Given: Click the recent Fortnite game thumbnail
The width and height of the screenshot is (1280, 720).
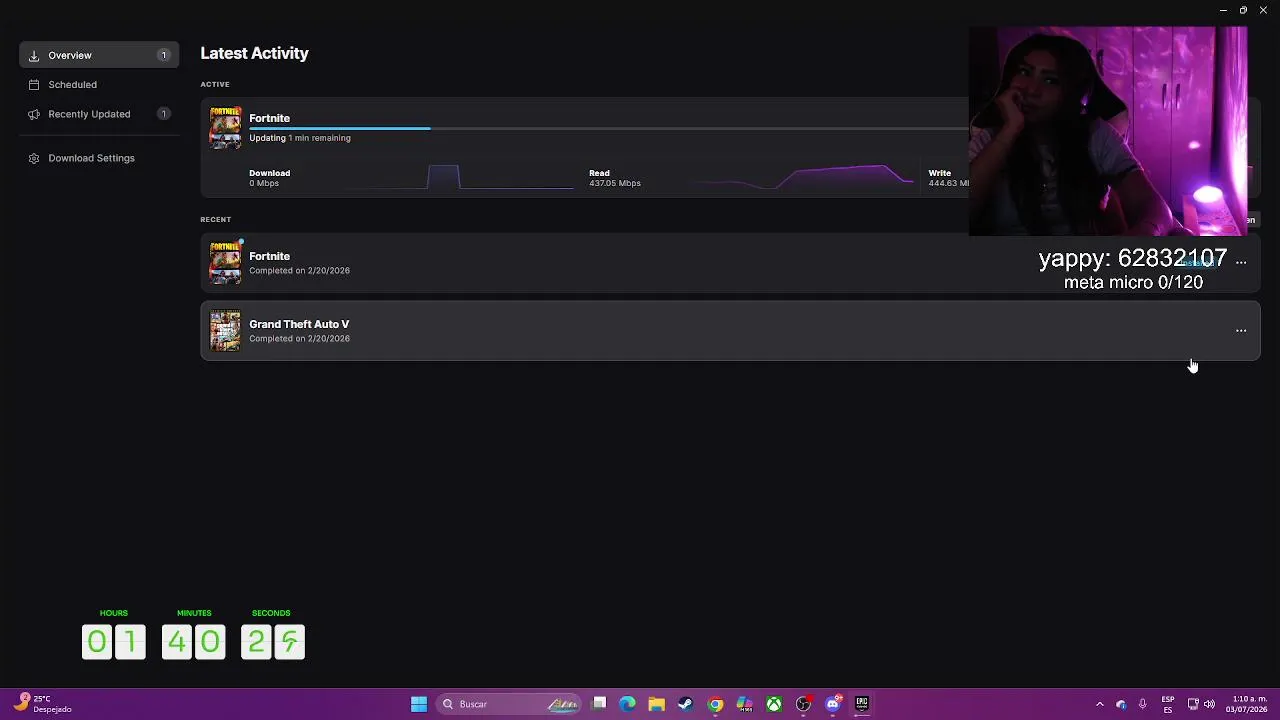Looking at the screenshot, I should coord(225,262).
